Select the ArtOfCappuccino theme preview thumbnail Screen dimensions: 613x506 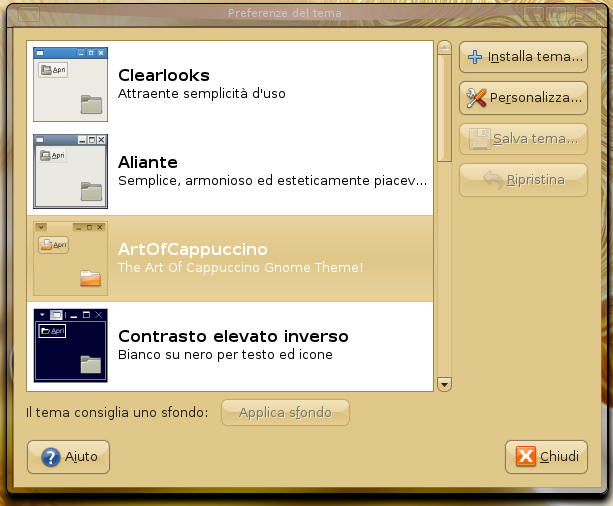tap(70, 258)
